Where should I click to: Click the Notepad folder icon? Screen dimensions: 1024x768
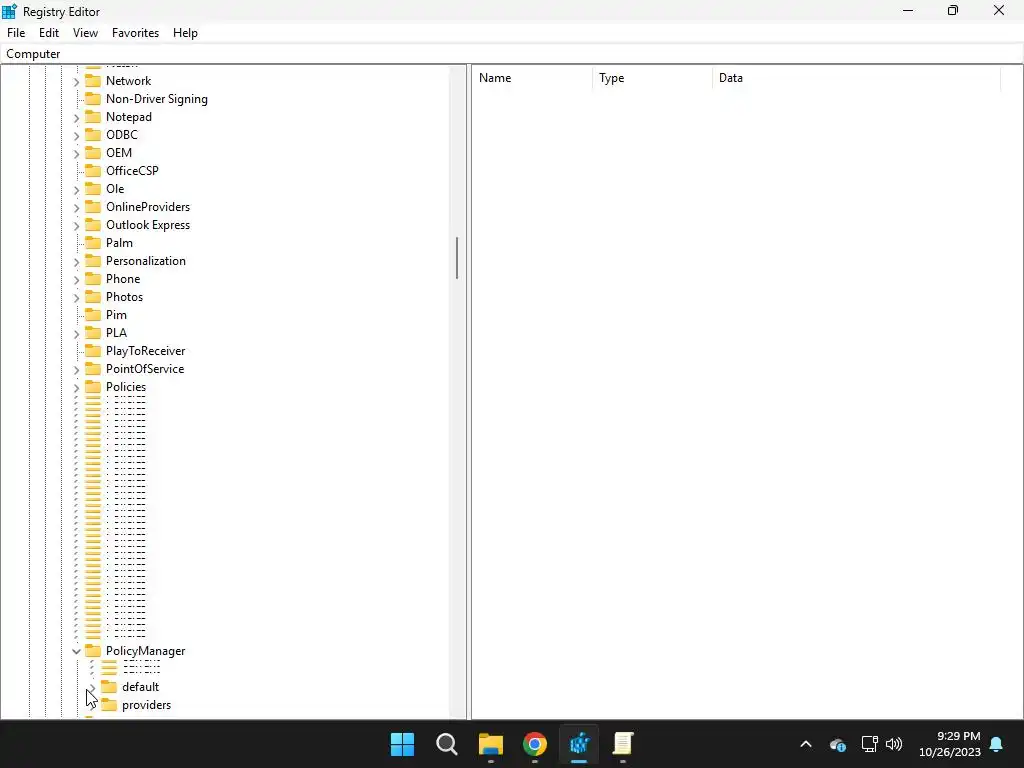(x=93, y=116)
